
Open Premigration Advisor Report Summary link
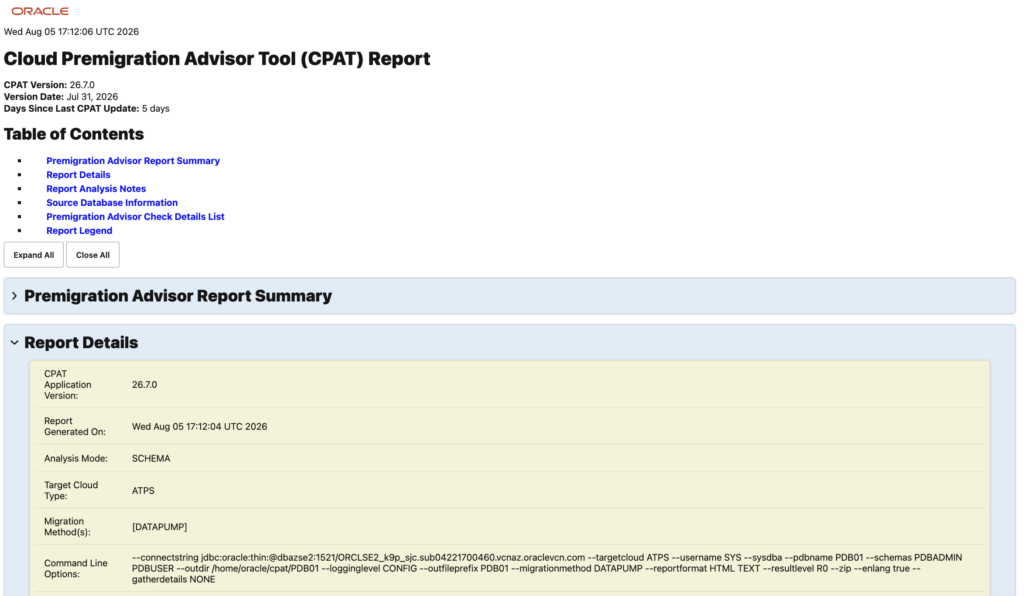133,161
